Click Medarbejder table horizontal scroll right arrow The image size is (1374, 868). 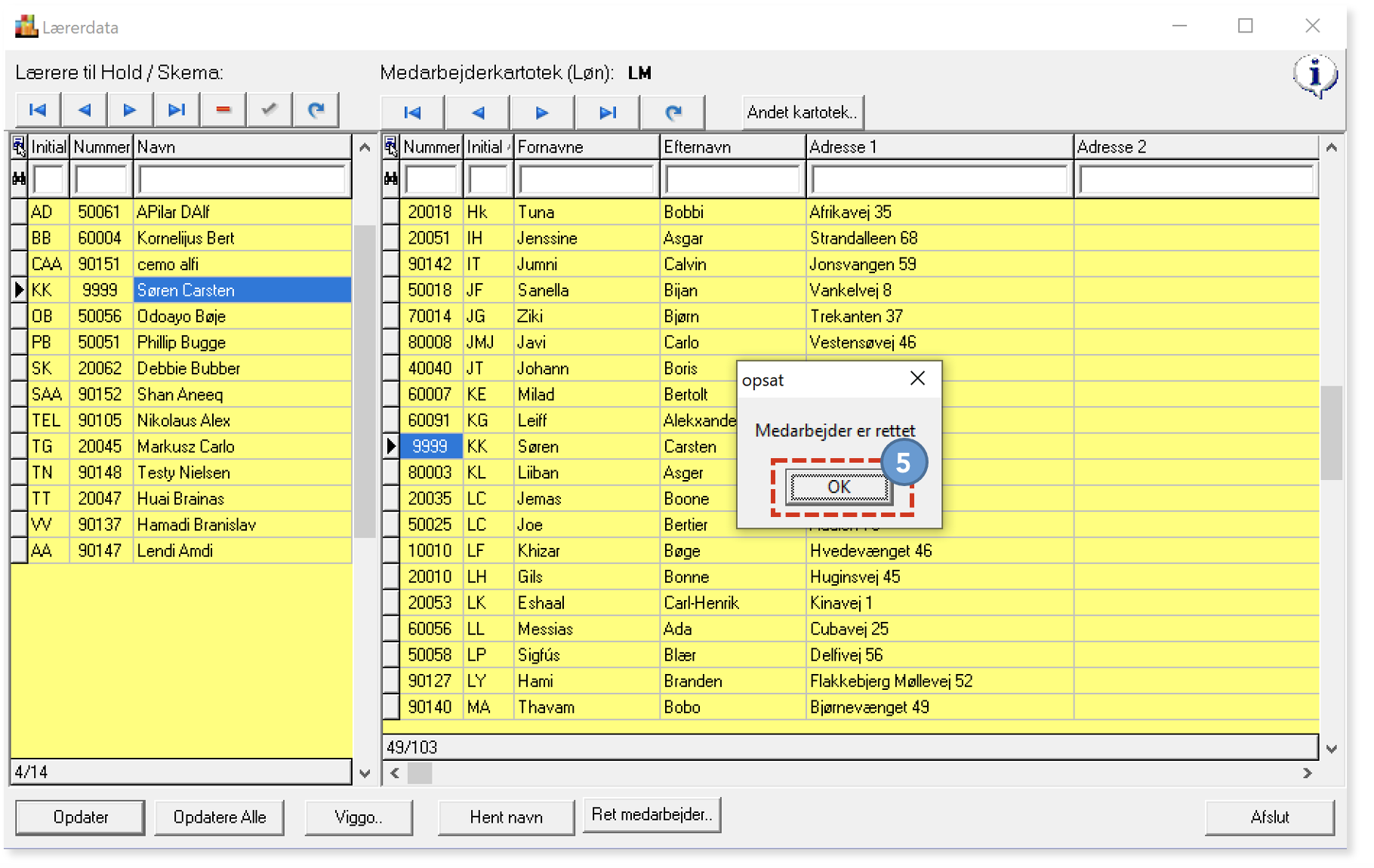[x=1308, y=773]
